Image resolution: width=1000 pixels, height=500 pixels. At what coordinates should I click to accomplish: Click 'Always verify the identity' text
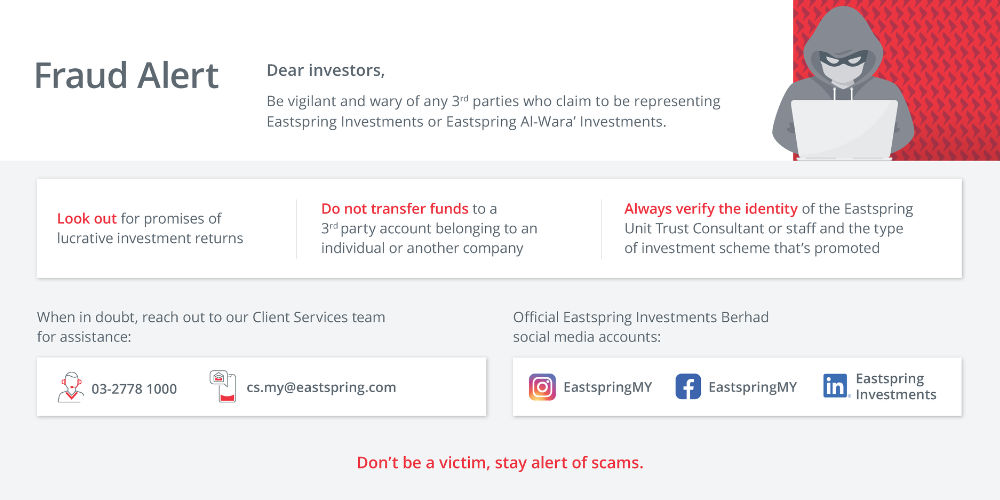711,209
